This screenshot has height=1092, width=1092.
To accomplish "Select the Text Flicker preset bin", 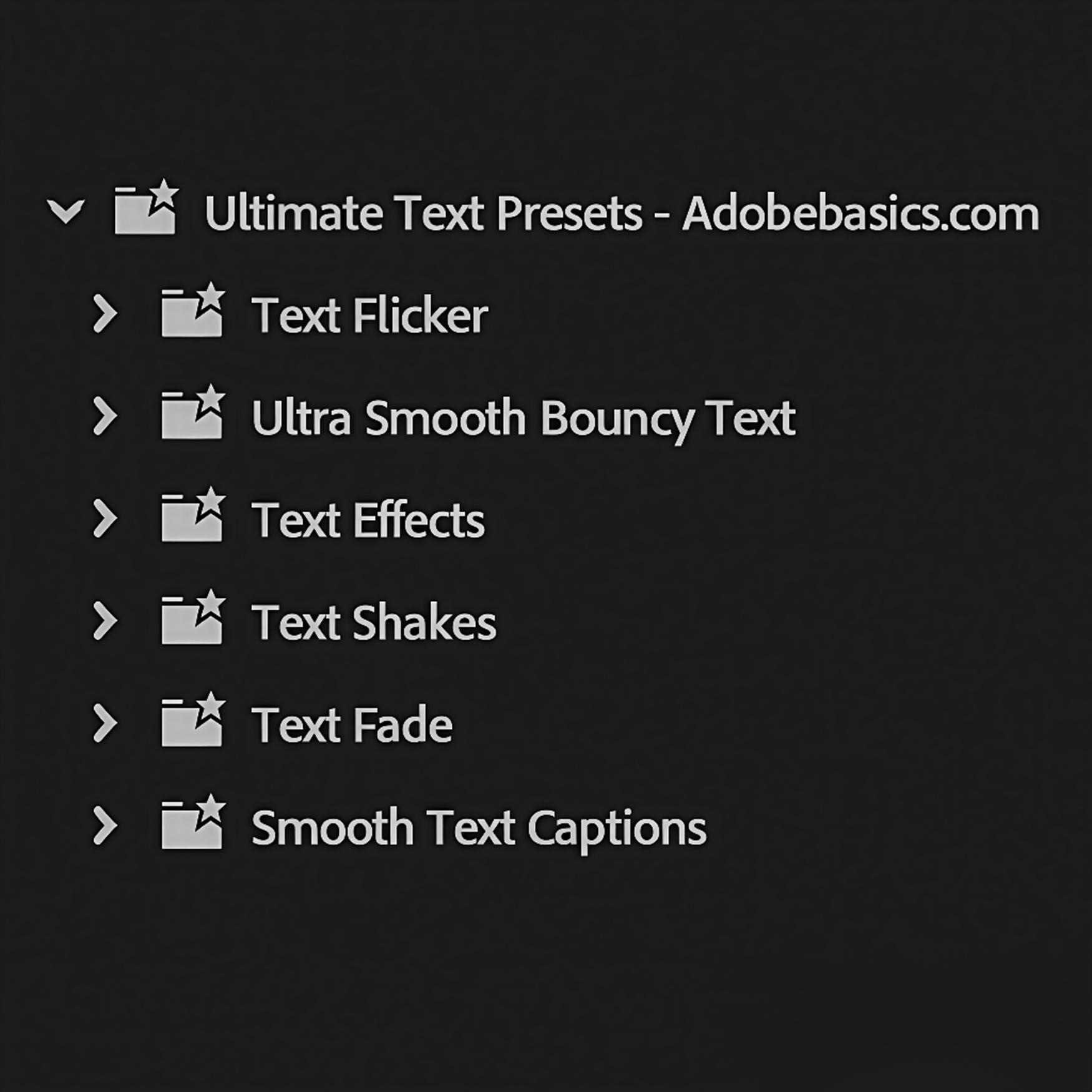I will 371,315.
